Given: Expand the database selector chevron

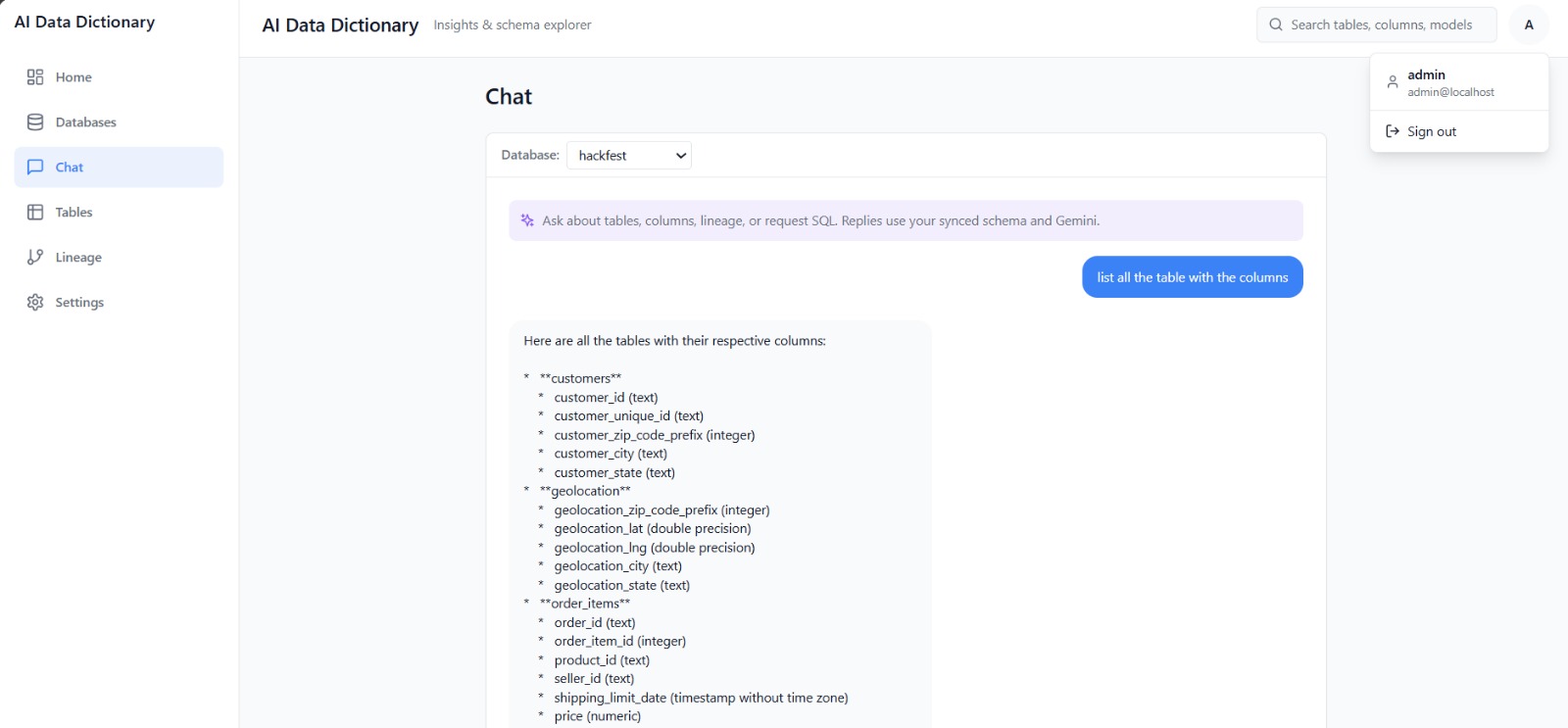Looking at the screenshot, I should click(x=680, y=155).
